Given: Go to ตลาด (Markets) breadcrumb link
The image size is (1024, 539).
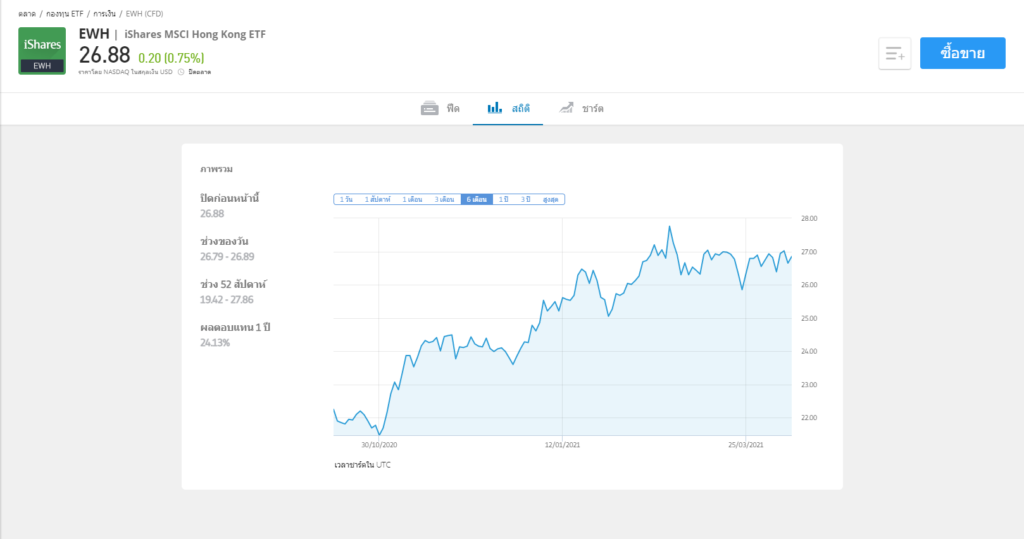Looking at the screenshot, I should tap(27, 15).
